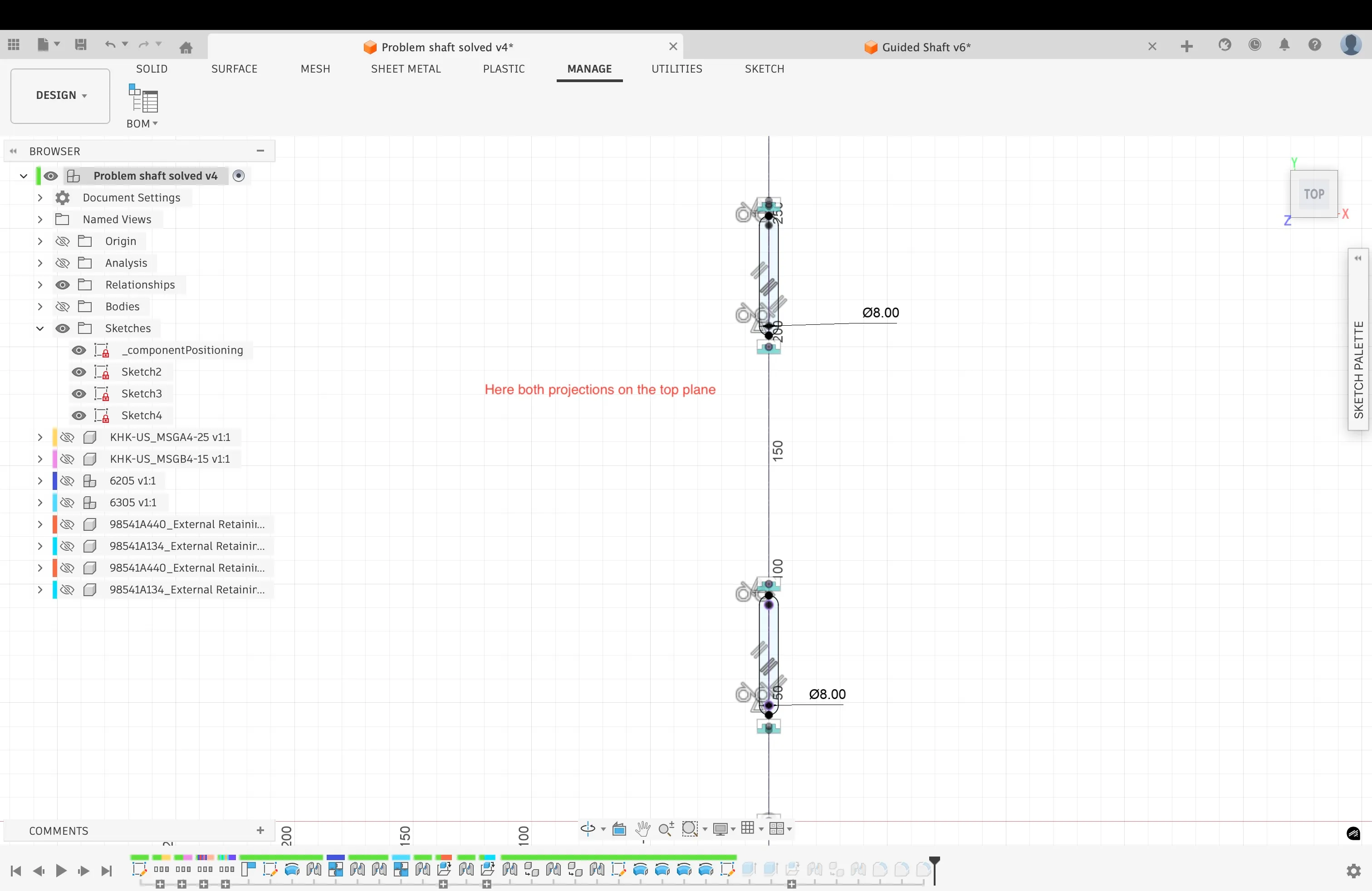Show the 6205 v1:1 component
This screenshot has width=1372, height=891.
pos(67,480)
